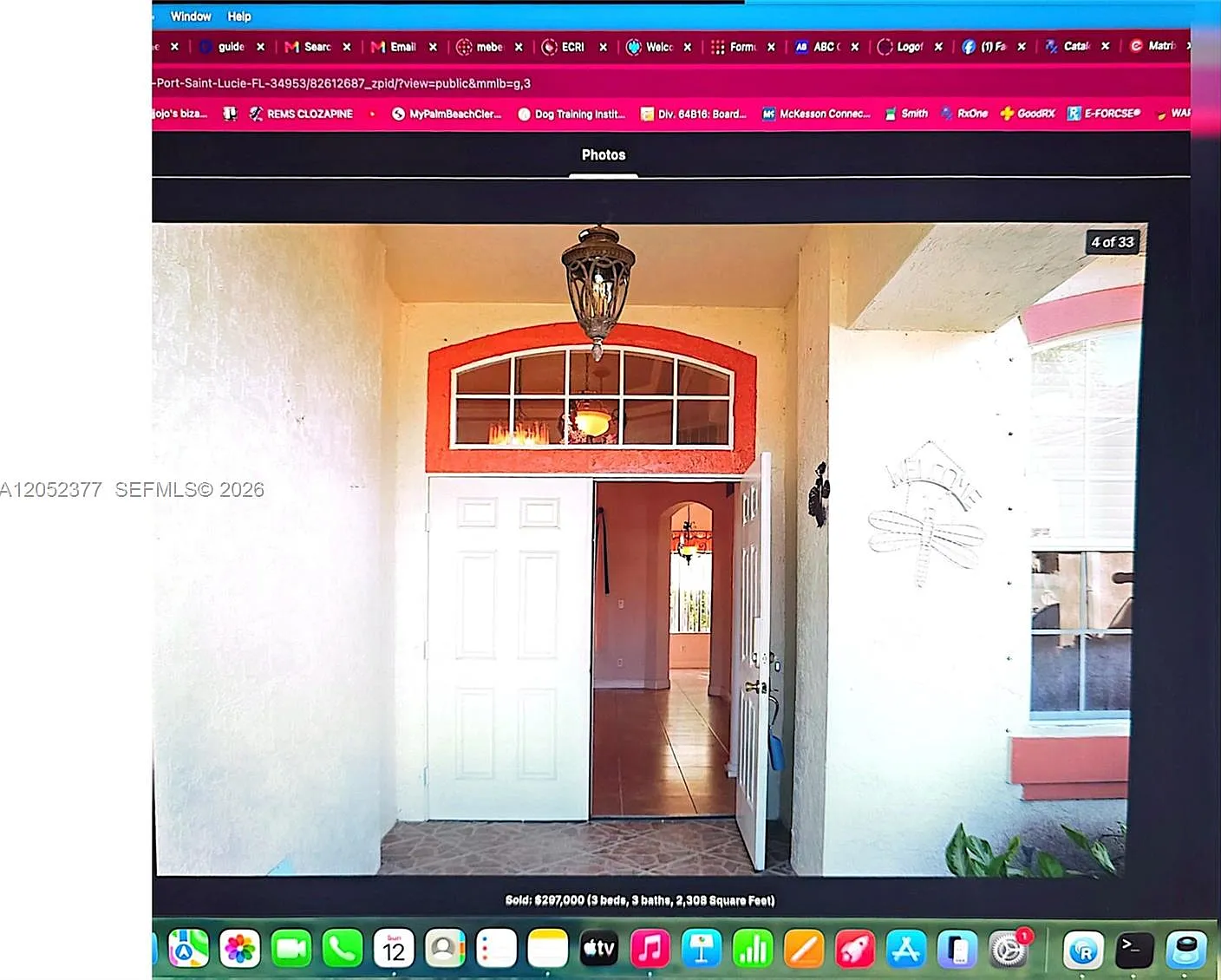Screen dimensions: 1221x980
Task: Open the Music app in the Dock
Action: coord(650,949)
